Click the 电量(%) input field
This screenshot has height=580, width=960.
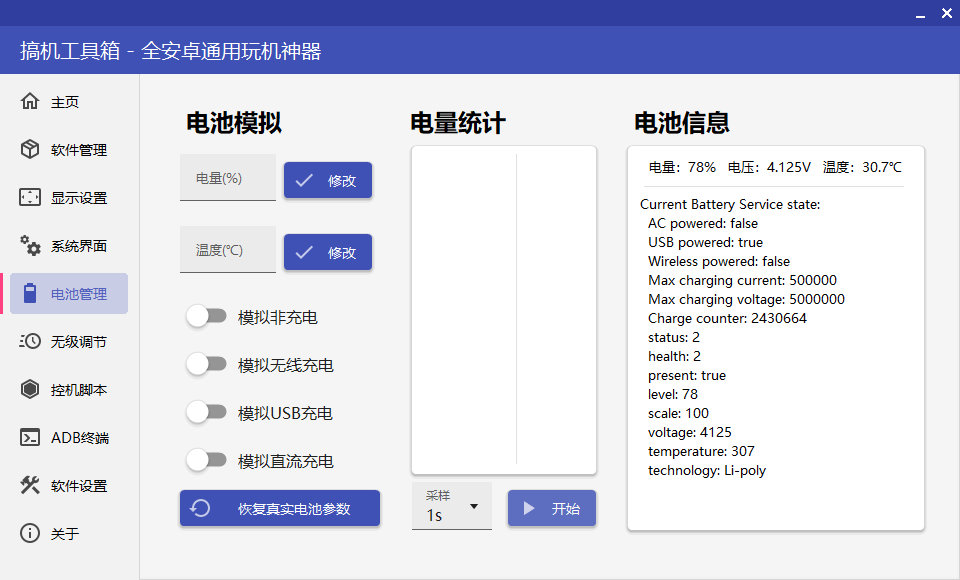228,178
